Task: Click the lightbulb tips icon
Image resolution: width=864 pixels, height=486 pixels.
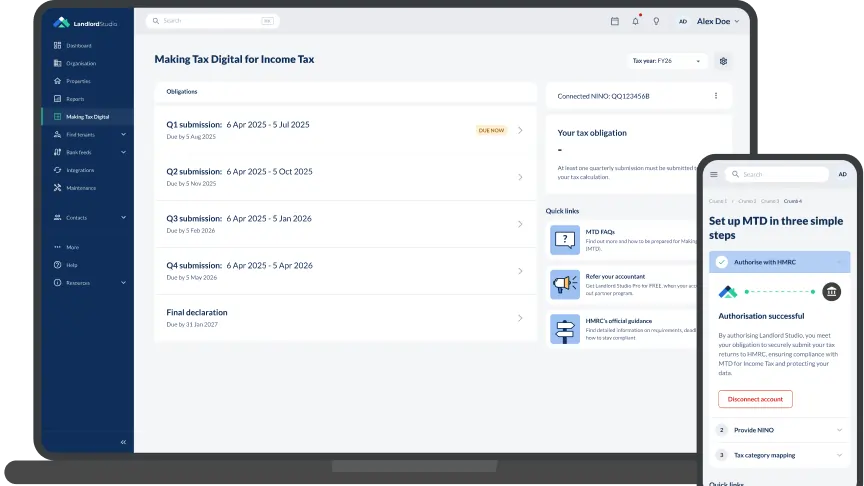Action: [x=656, y=21]
